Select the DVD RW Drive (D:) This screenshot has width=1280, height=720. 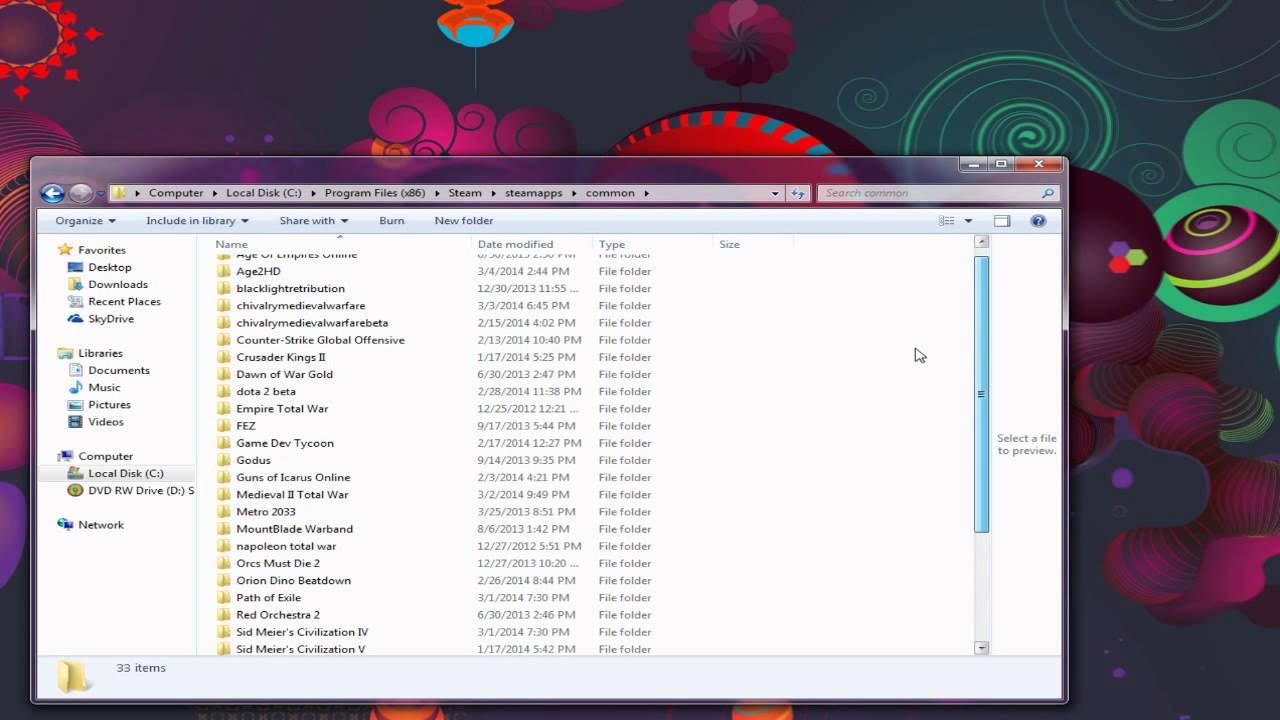point(140,491)
